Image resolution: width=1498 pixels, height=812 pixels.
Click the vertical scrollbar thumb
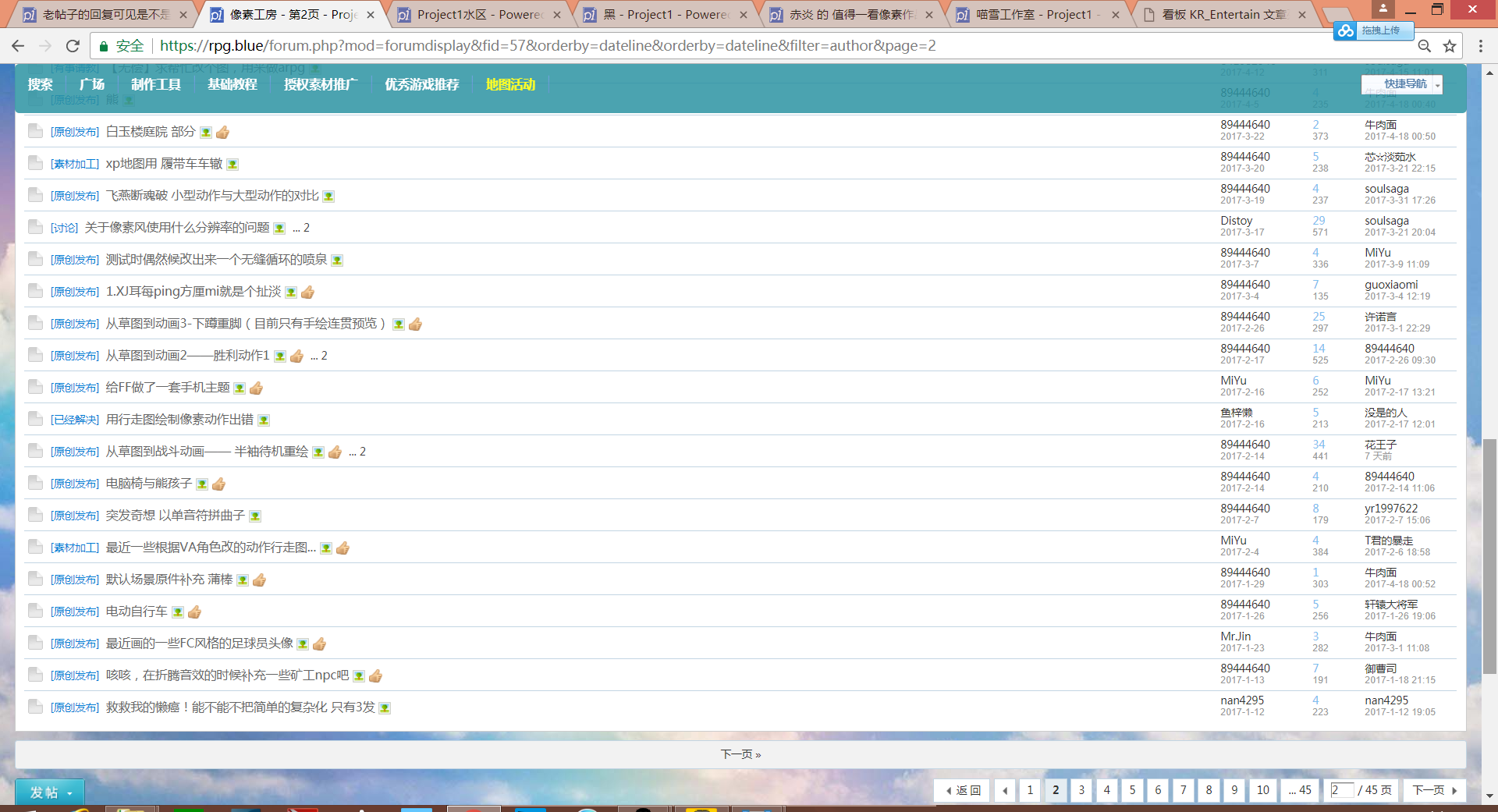1489,555
